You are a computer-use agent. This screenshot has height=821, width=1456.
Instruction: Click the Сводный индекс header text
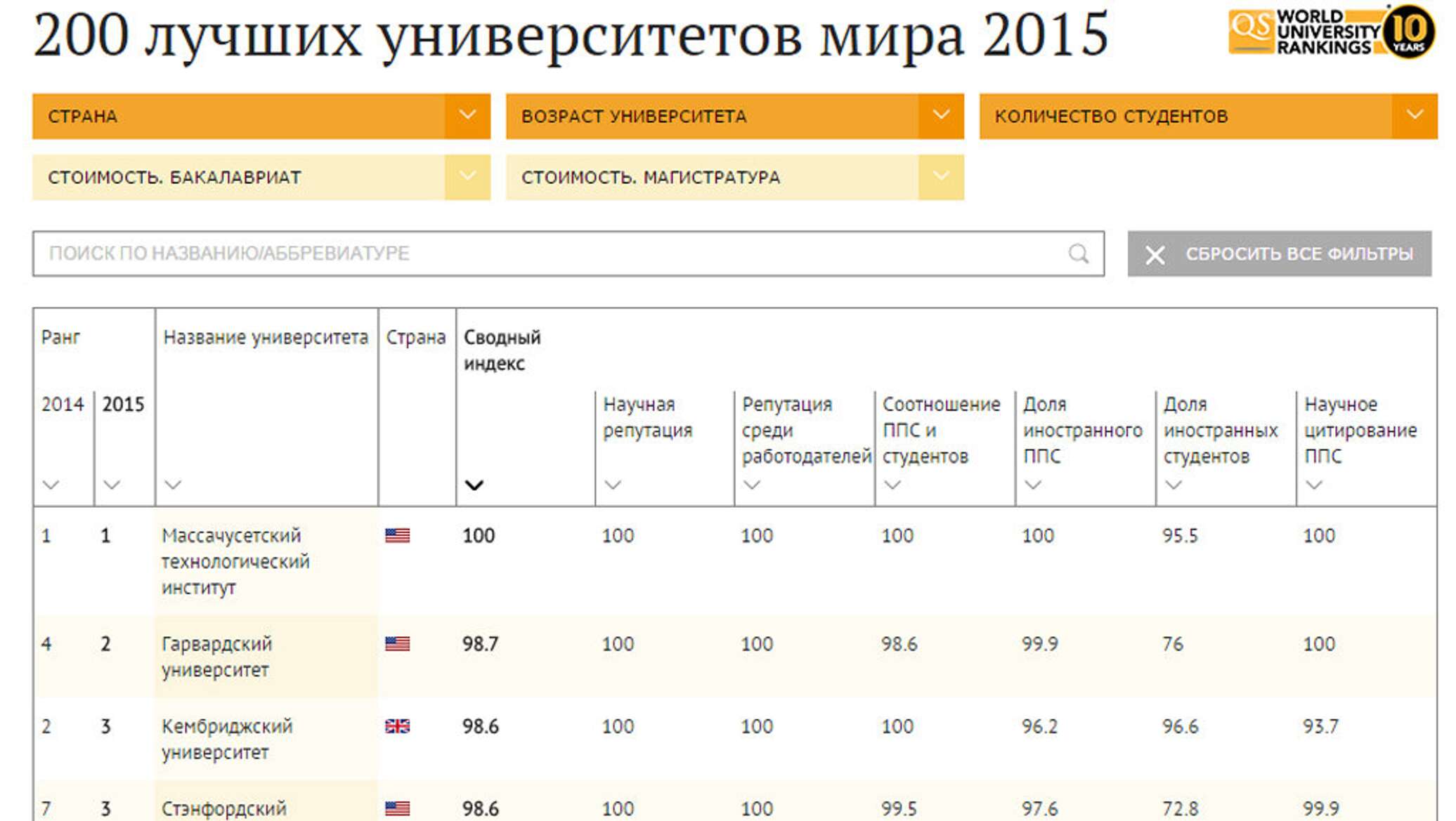point(502,350)
